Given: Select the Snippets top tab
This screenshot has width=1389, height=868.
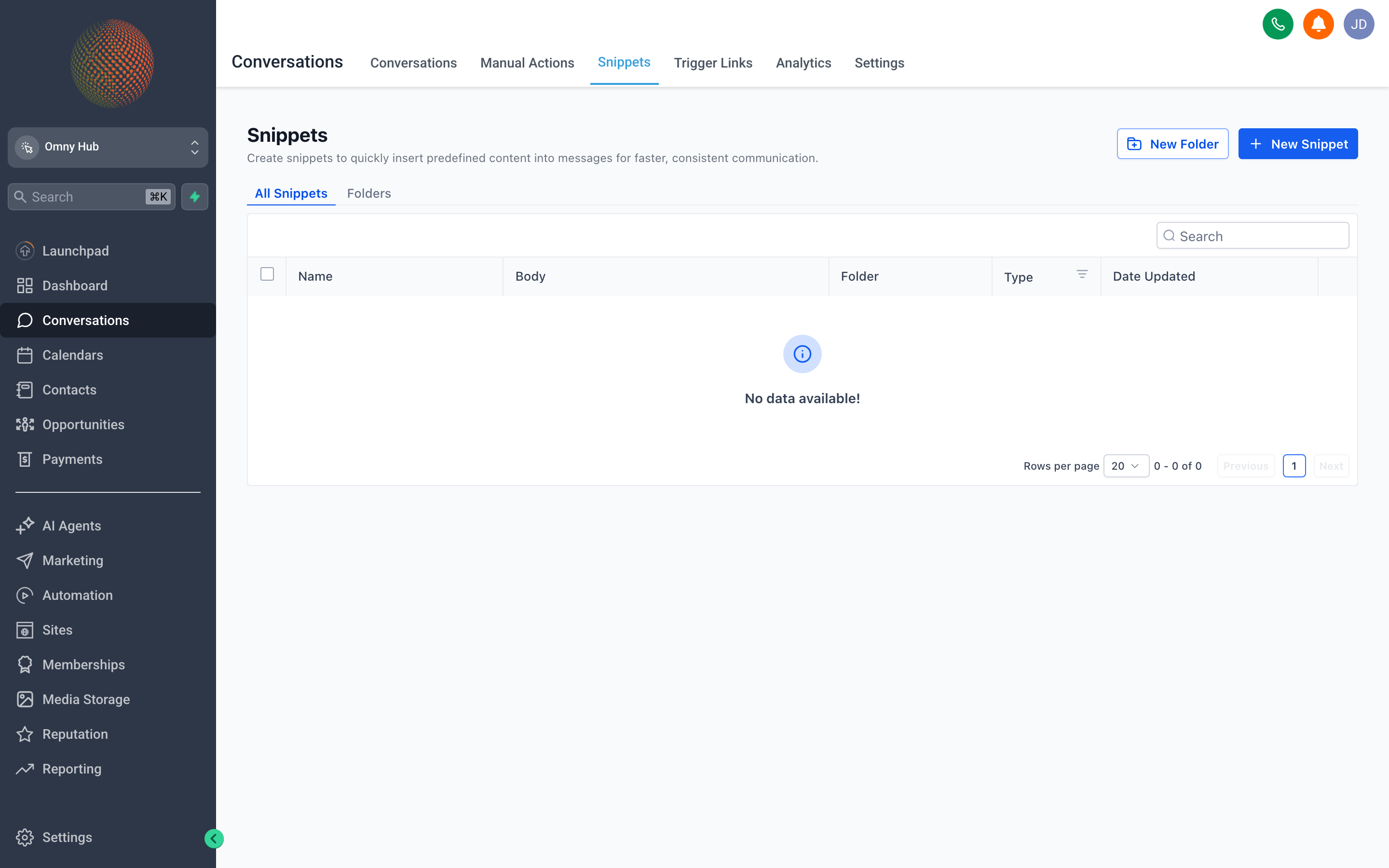Looking at the screenshot, I should pyautogui.click(x=624, y=62).
